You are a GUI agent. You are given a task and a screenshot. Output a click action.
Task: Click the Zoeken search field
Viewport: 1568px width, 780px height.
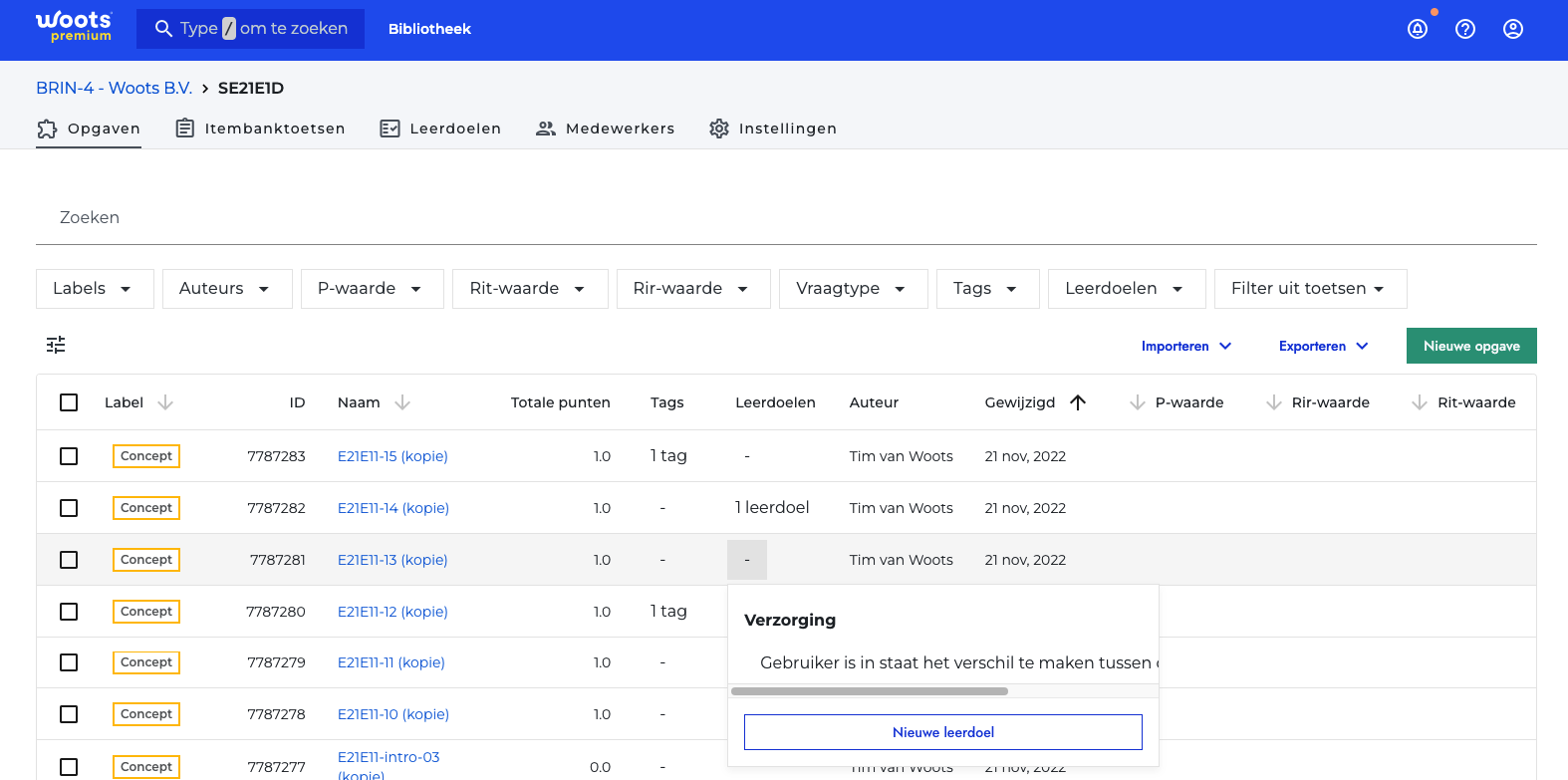(x=786, y=217)
